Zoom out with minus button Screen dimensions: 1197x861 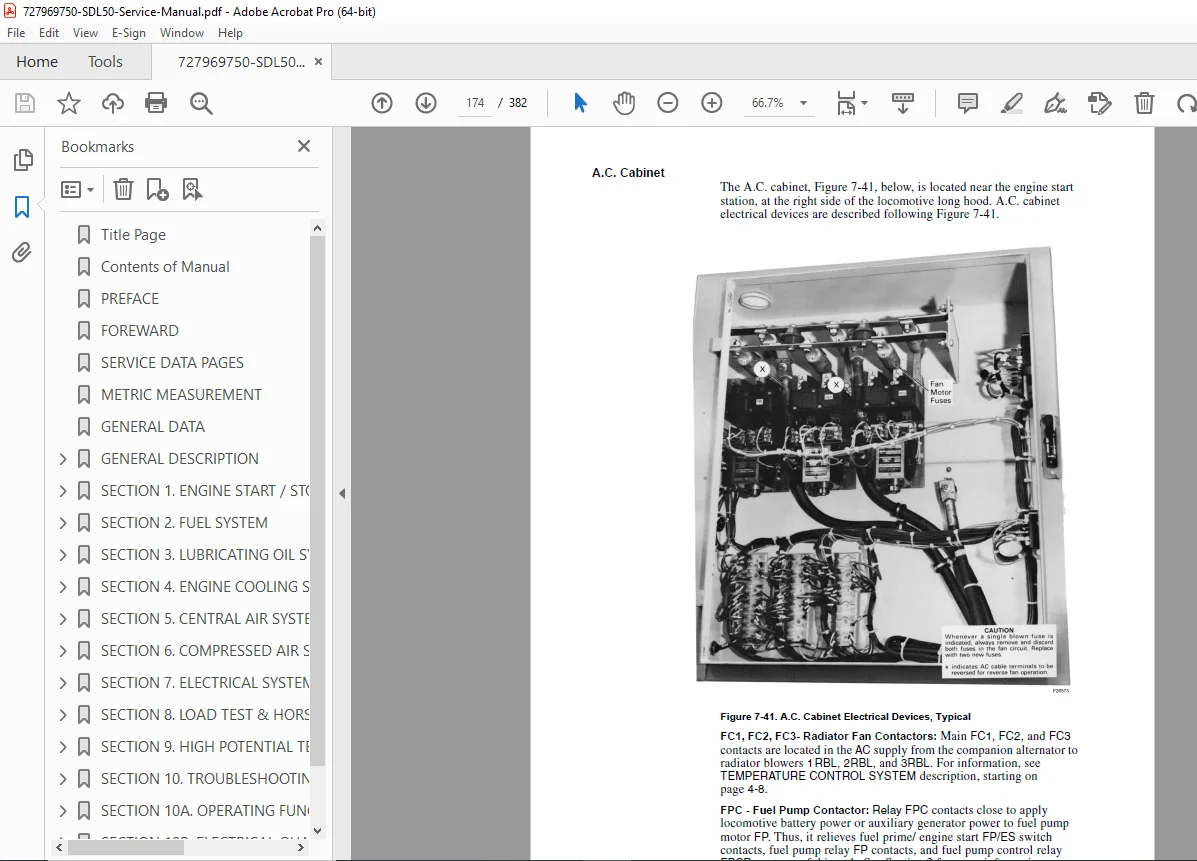pyautogui.click(x=667, y=103)
